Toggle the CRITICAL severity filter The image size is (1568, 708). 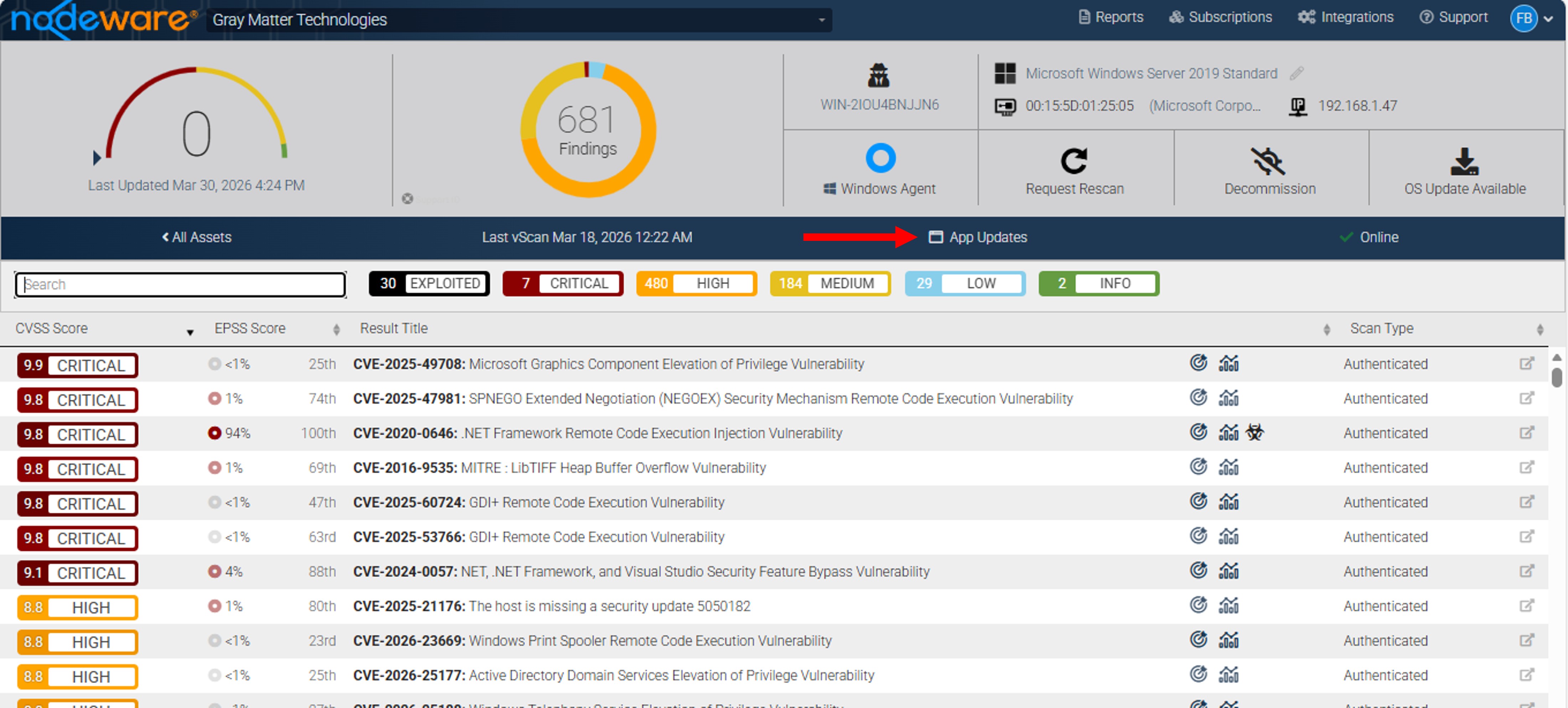[x=563, y=283]
